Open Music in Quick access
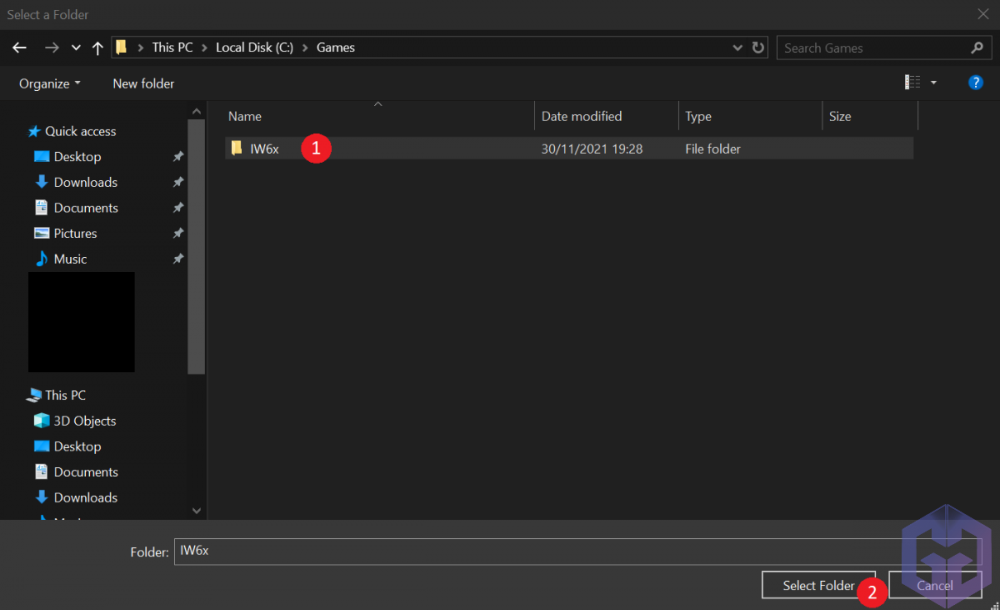Image resolution: width=1000 pixels, height=610 pixels. point(70,259)
